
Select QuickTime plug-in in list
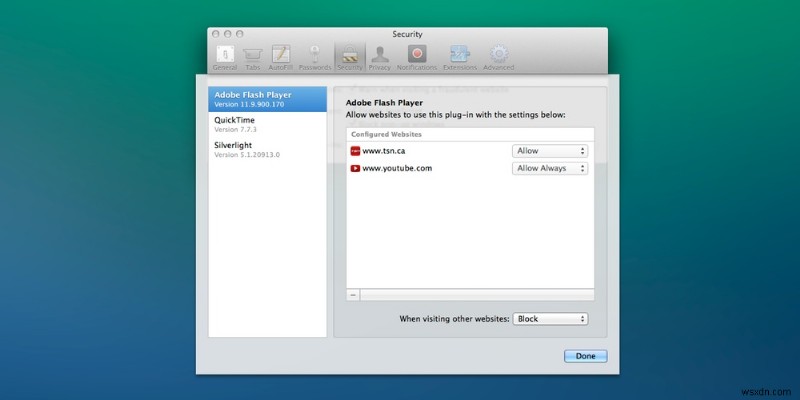[267, 124]
